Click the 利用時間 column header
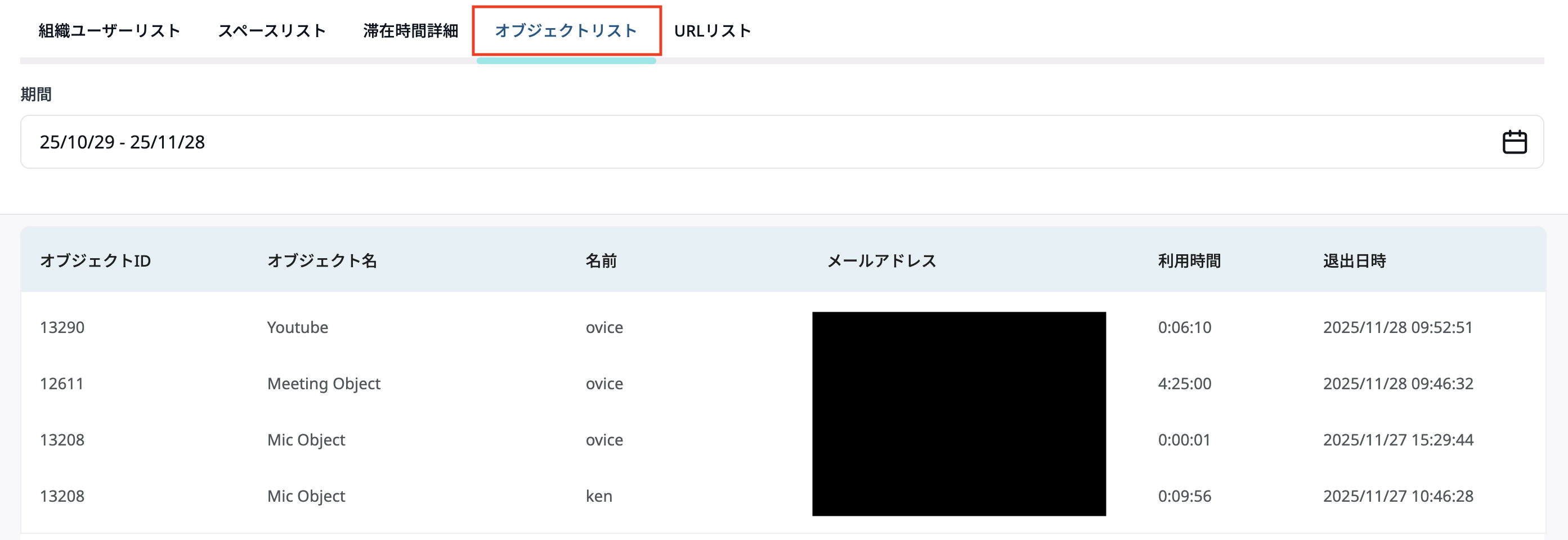The image size is (1568, 540). pos(1189,261)
